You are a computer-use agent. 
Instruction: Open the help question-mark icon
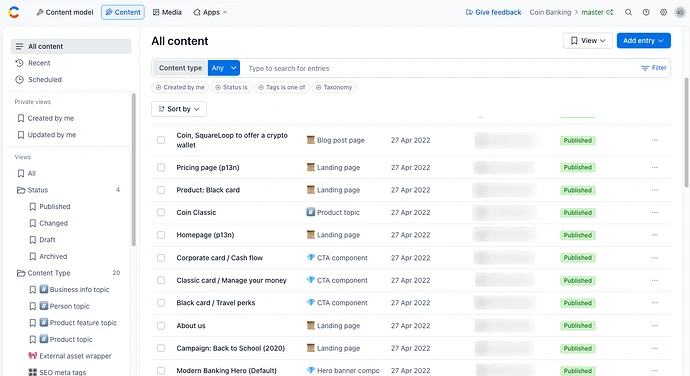646,12
